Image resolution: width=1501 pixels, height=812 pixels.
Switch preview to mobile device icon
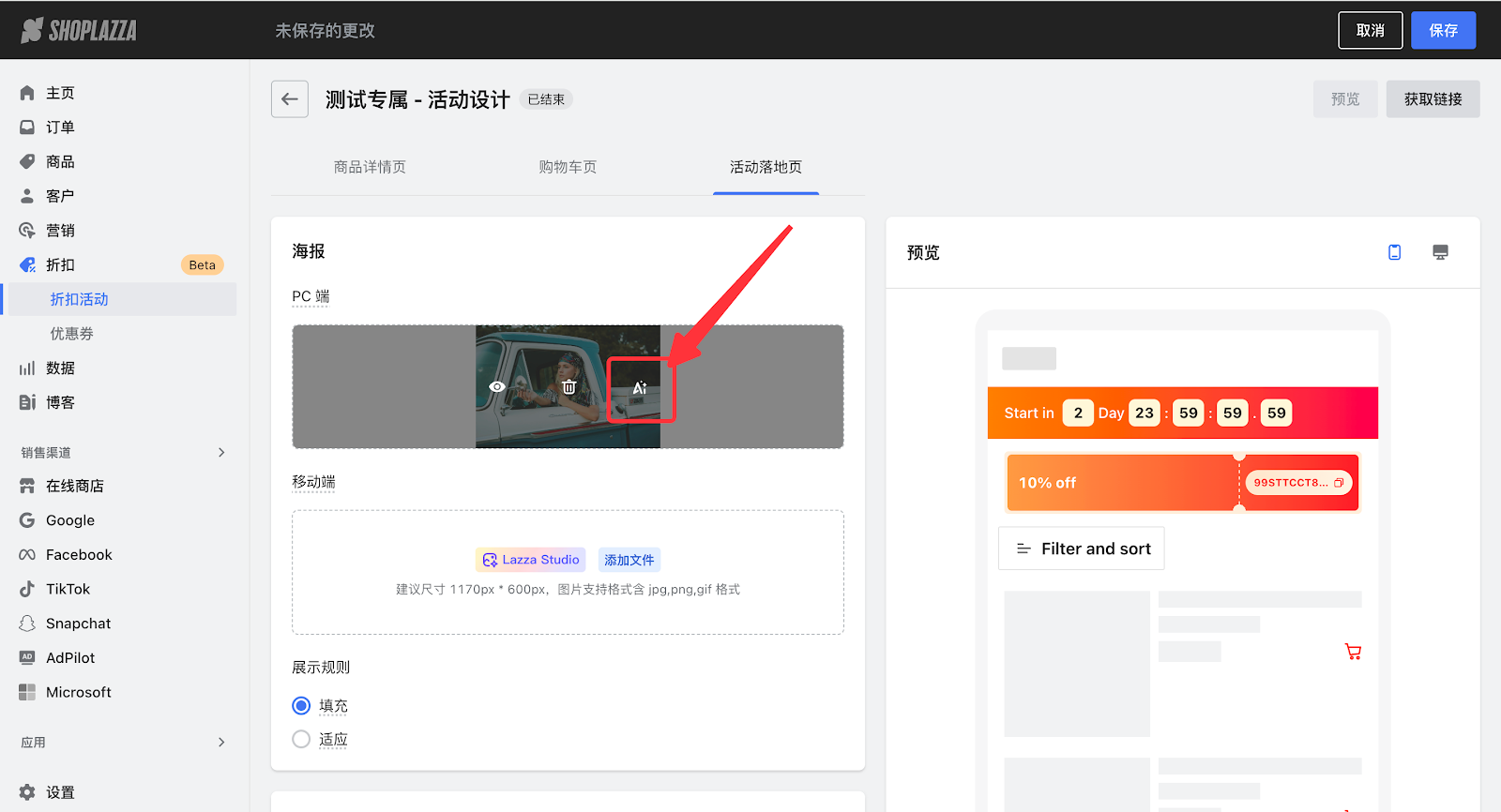[1394, 252]
